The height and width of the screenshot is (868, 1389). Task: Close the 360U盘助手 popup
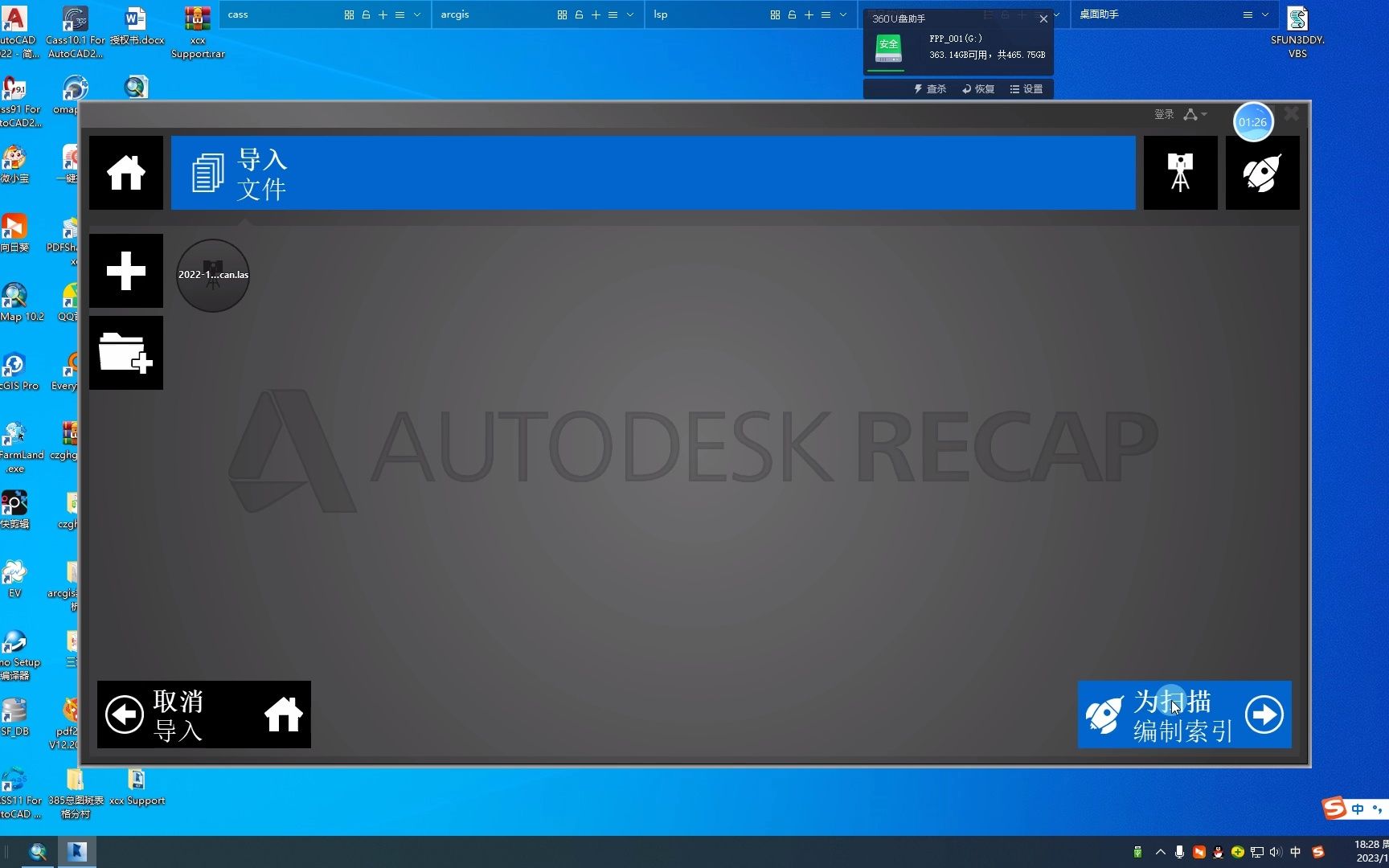tap(1043, 18)
